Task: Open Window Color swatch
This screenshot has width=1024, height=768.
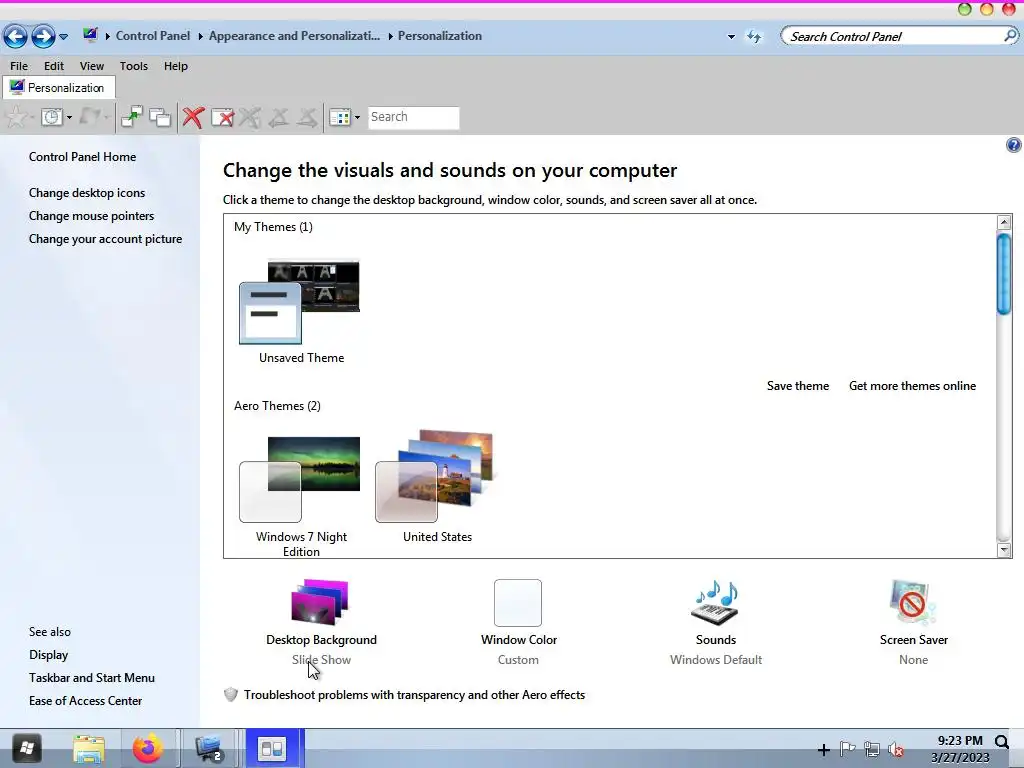Action: [518, 603]
